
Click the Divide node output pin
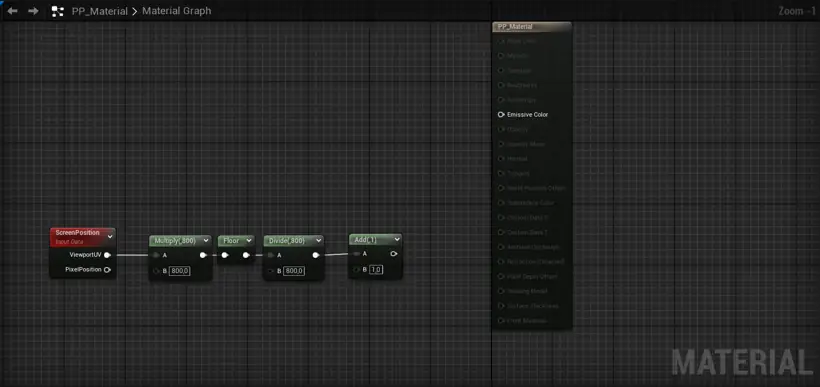click(316, 255)
